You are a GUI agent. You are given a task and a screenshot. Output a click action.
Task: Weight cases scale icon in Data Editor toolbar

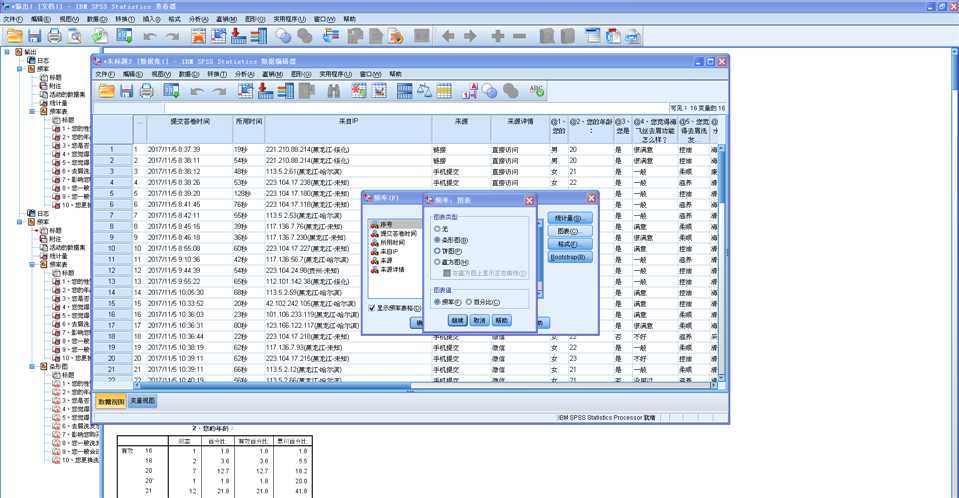click(424, 91)
